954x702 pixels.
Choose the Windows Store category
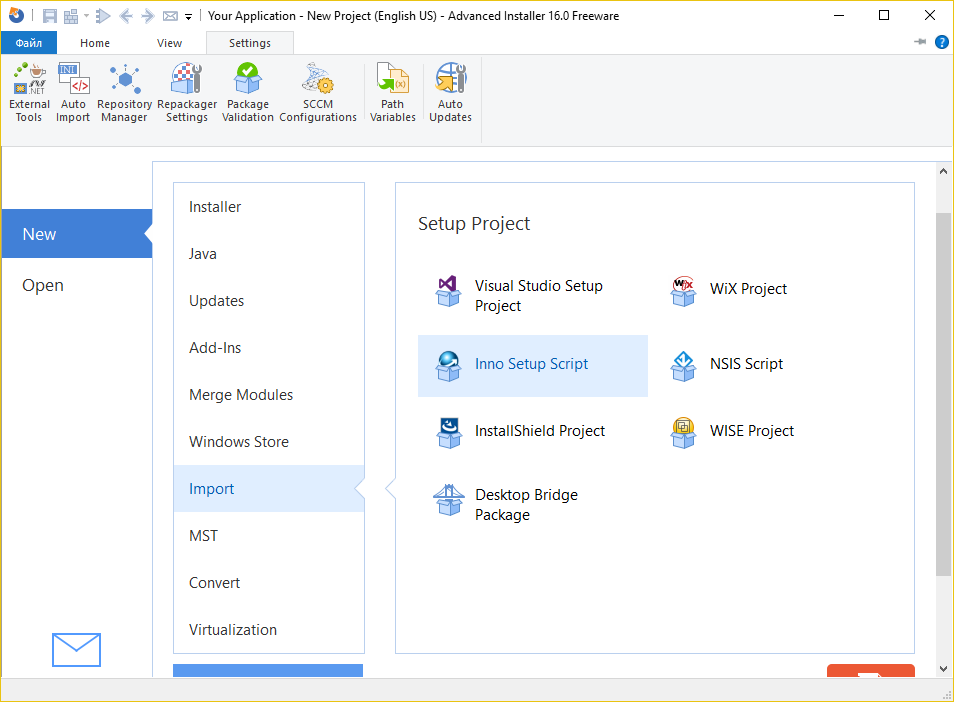(269, 442)
